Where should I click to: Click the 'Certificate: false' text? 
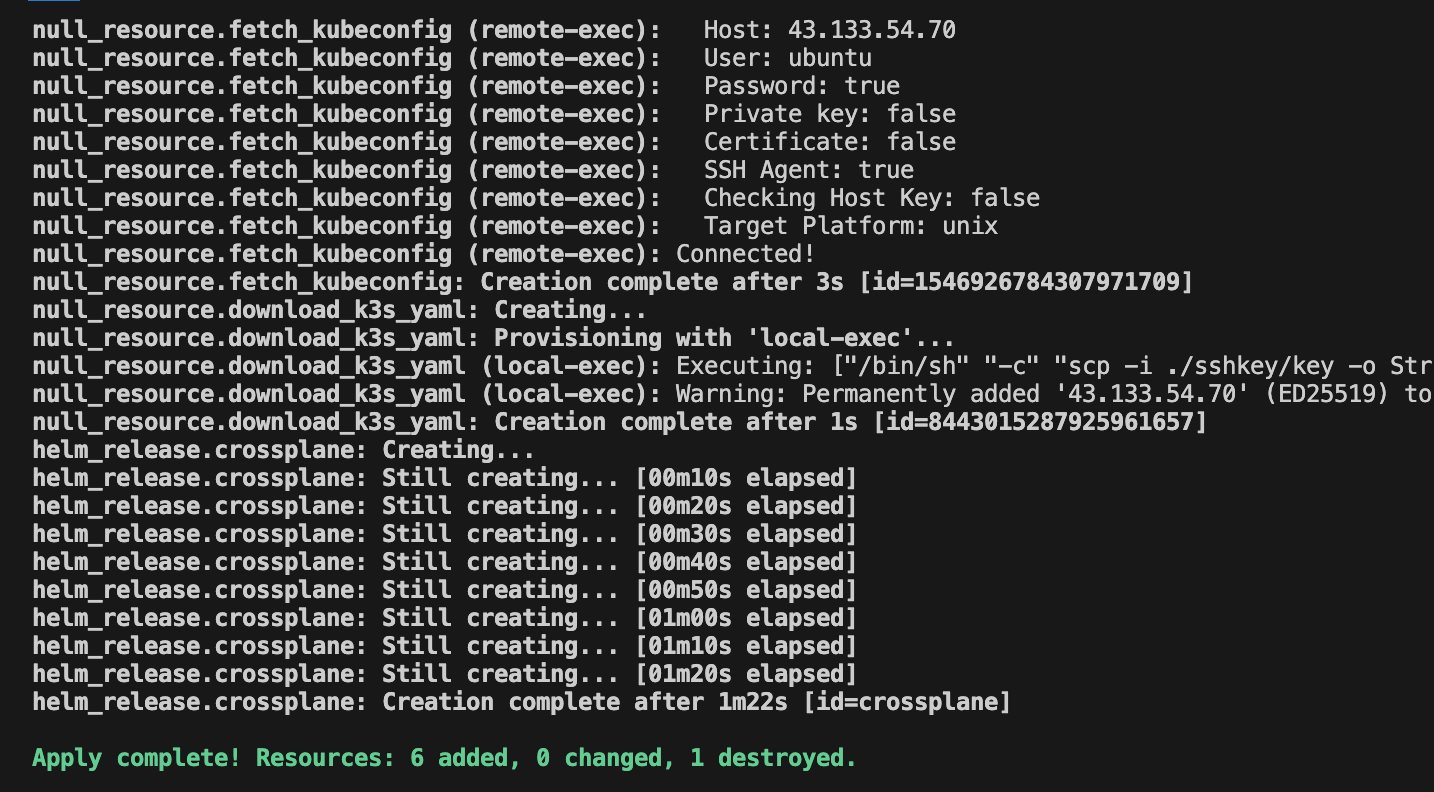pos(830,142)
